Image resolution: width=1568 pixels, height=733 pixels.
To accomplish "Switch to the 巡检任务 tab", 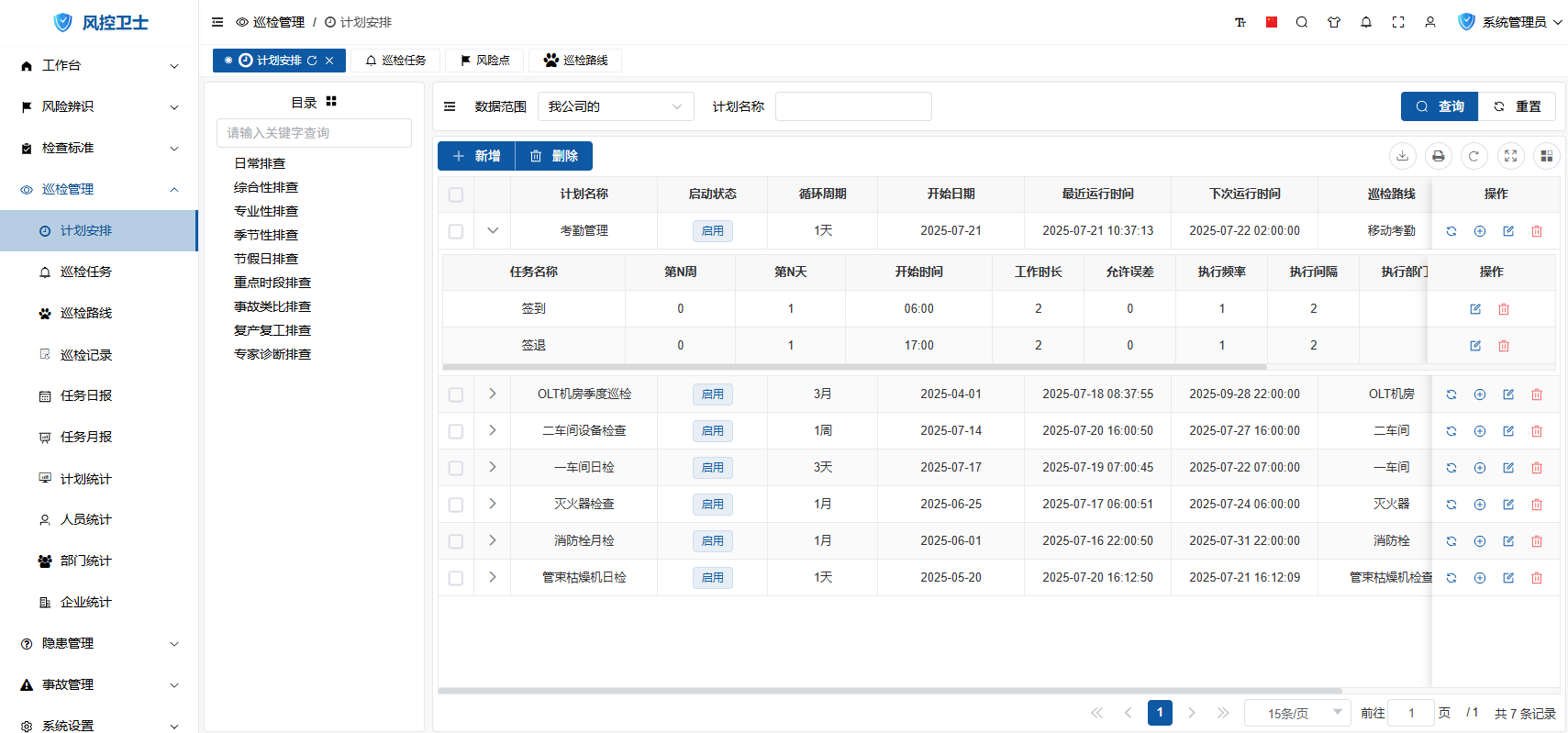I will (396, 61).
